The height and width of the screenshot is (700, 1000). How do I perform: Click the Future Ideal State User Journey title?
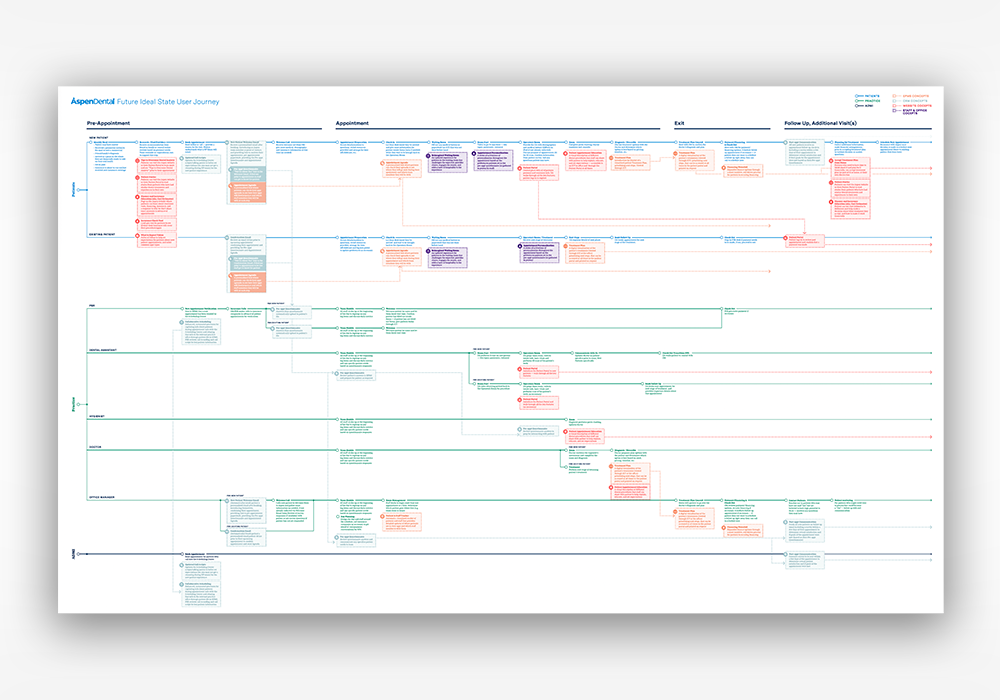click(x=168, y=101)
